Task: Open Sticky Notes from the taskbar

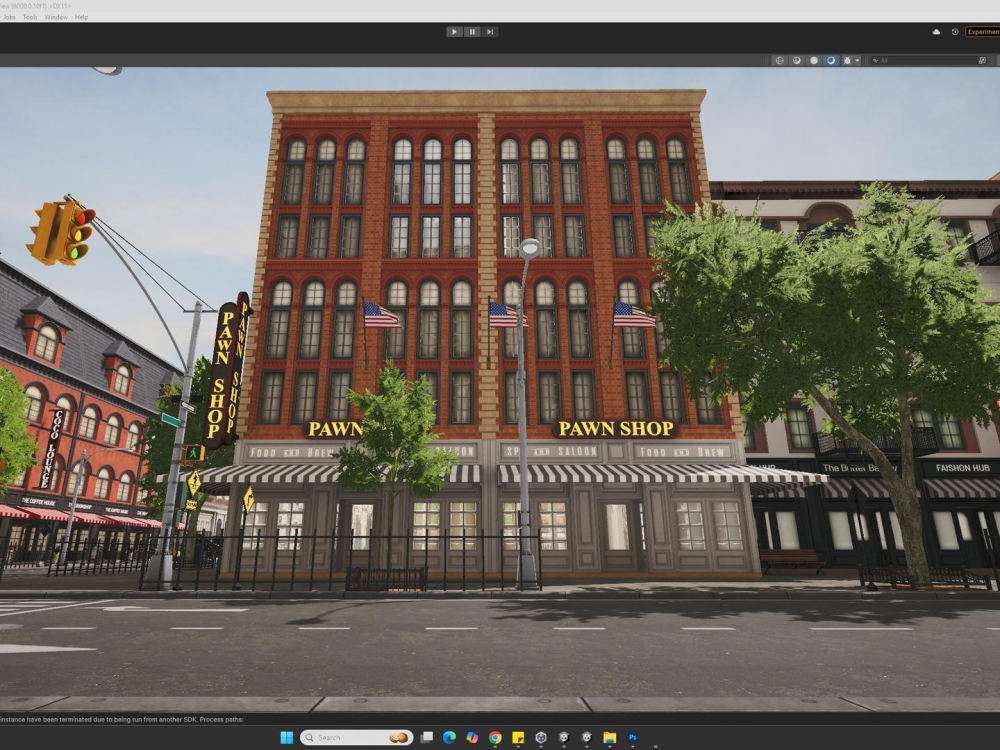Action: tap(518, 737)
